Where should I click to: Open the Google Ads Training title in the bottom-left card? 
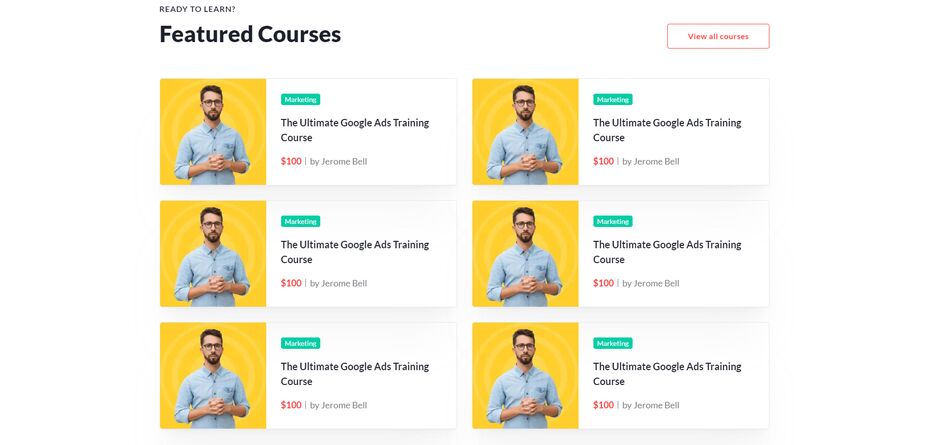[x=355, y=374]
